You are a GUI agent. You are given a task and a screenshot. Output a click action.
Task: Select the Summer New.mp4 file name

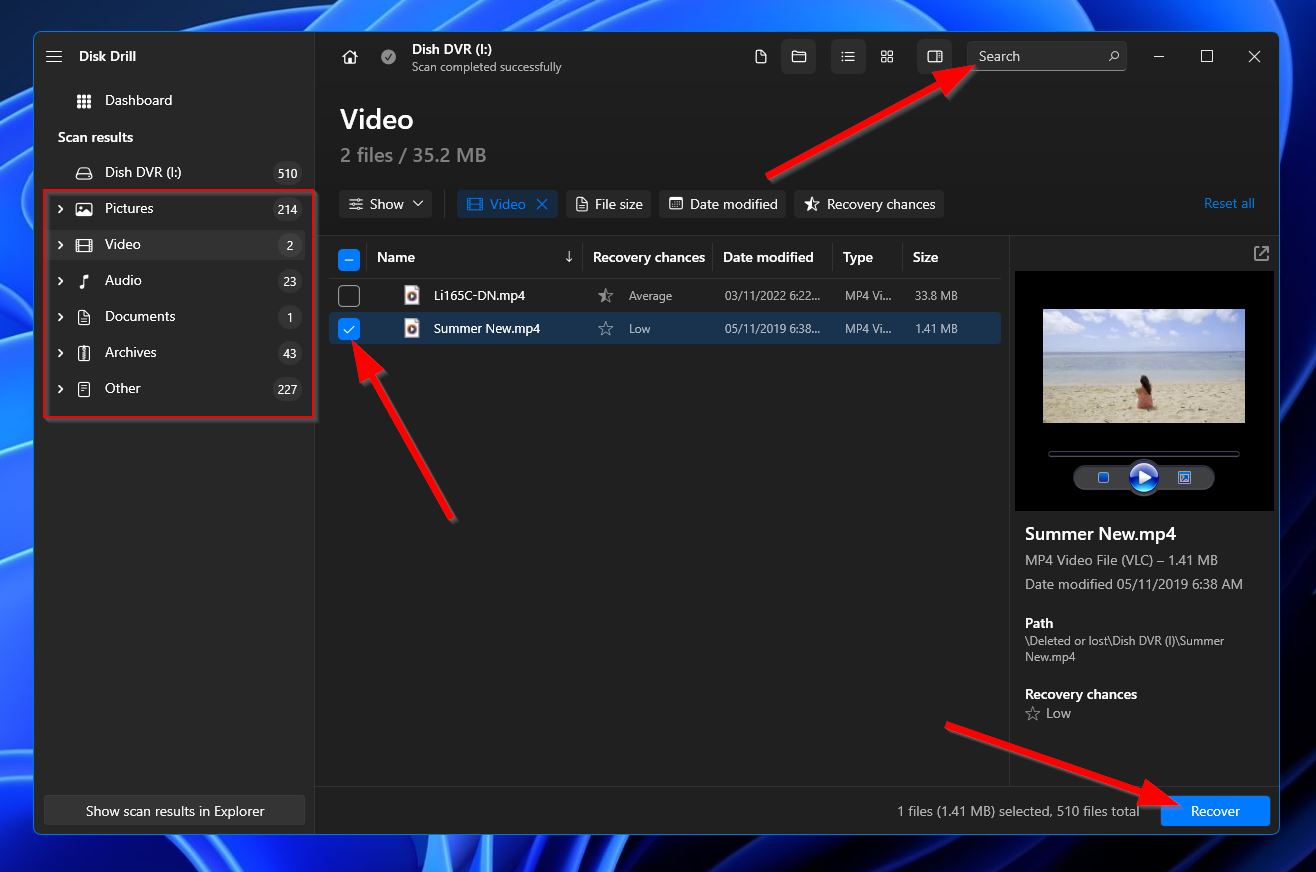(487, 328)
